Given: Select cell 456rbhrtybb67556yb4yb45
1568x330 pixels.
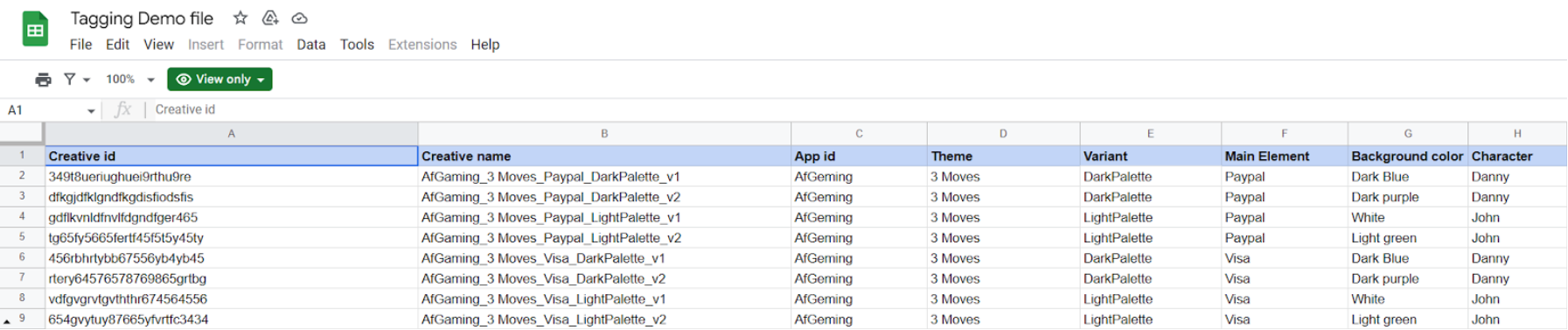Looking at the screenshot, I should point(231,258).
